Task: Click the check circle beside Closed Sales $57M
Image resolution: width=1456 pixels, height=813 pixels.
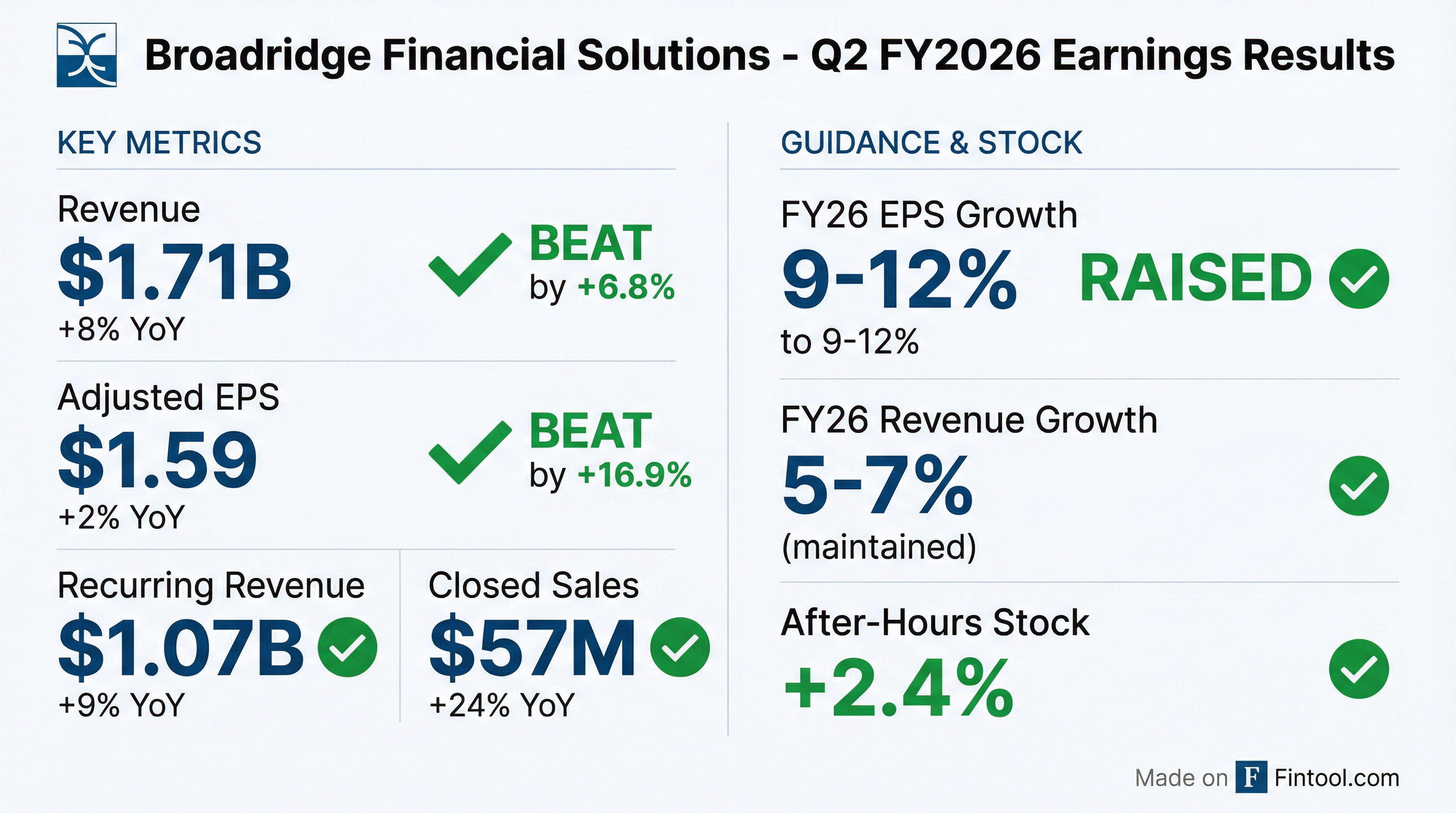Action: 679,647
